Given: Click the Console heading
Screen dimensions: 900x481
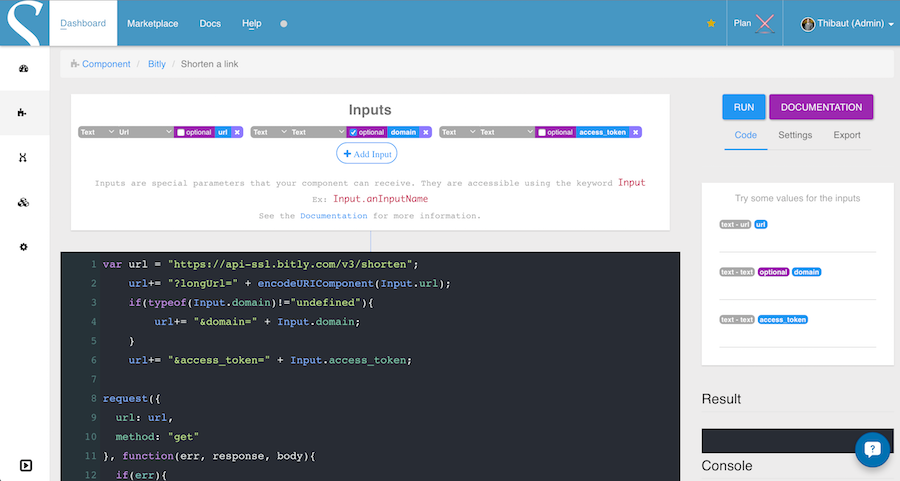Looking at the screenshot, I should pos(727,466).
